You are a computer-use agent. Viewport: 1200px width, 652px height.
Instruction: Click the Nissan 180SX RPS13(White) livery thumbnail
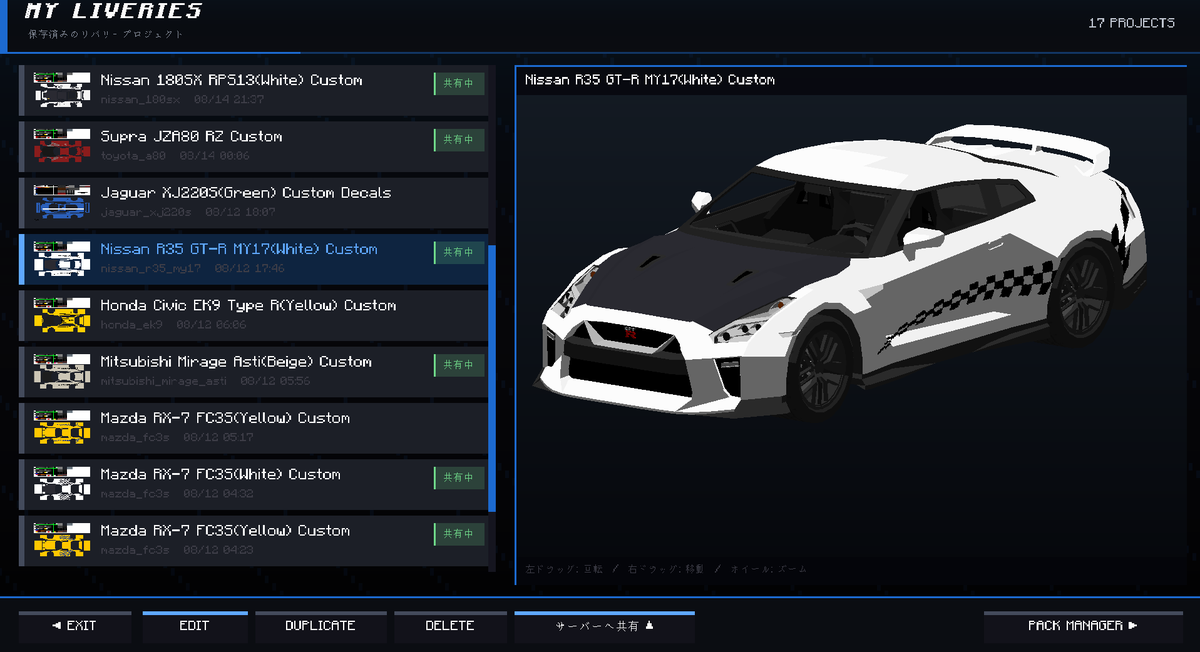(63, 90)
